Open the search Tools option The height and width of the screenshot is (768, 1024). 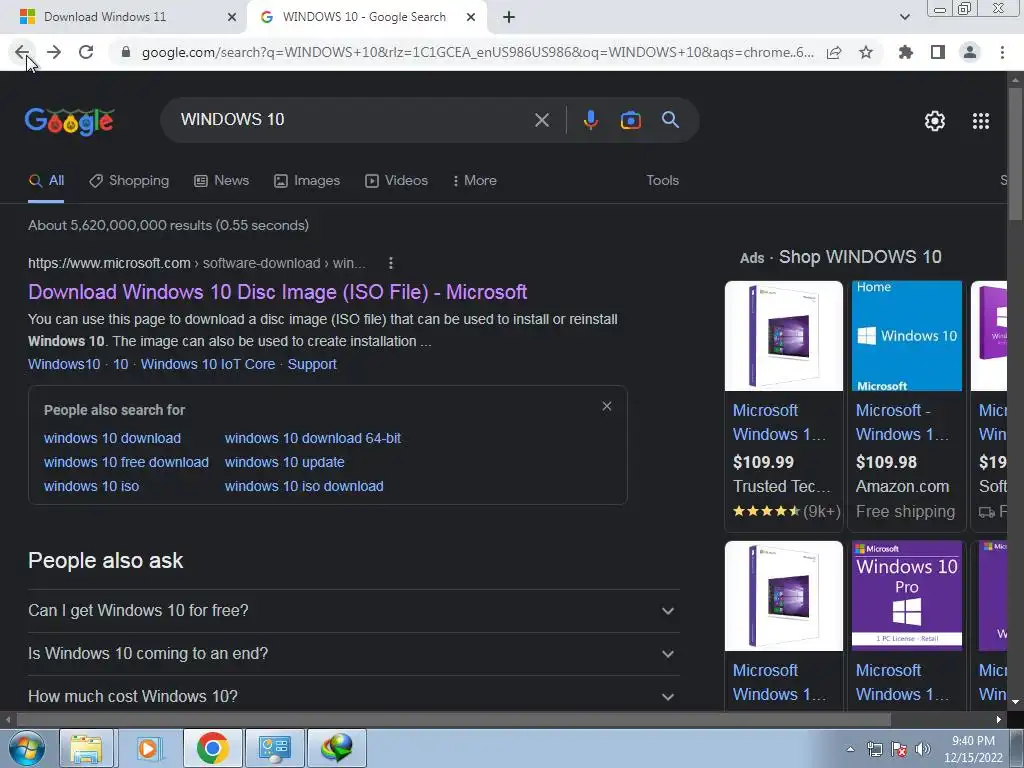click(x=662, y=180)
